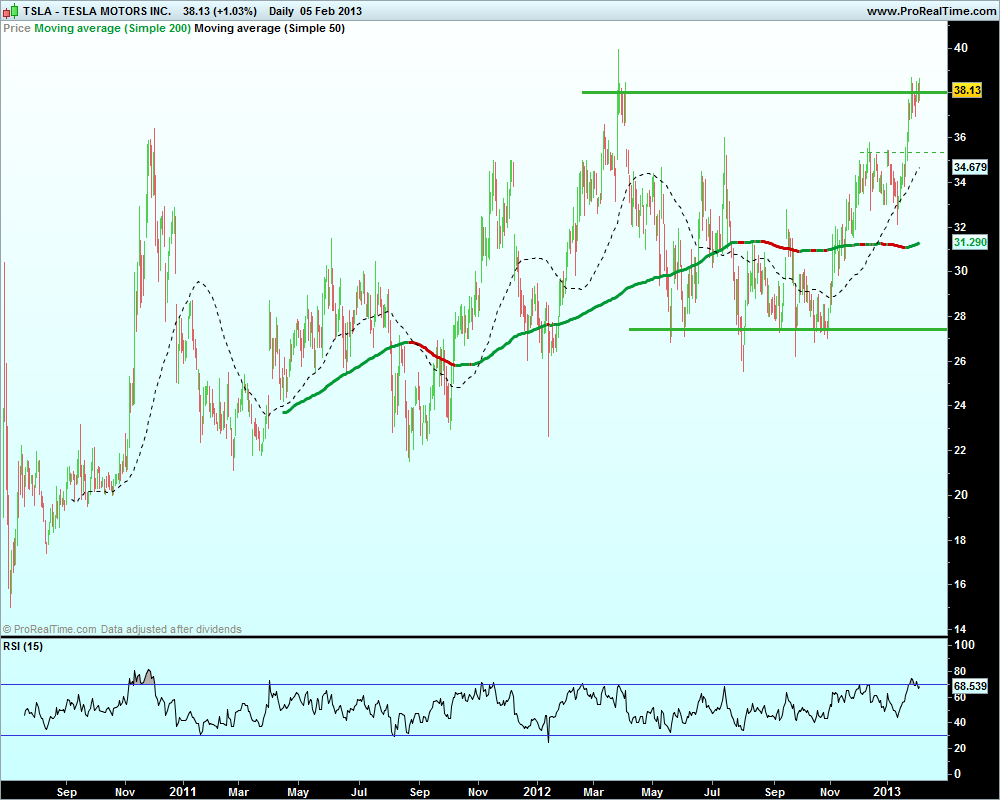Click 100 on the RSI scale
The height and width of the screenshot is (800, 1000).
964,645
